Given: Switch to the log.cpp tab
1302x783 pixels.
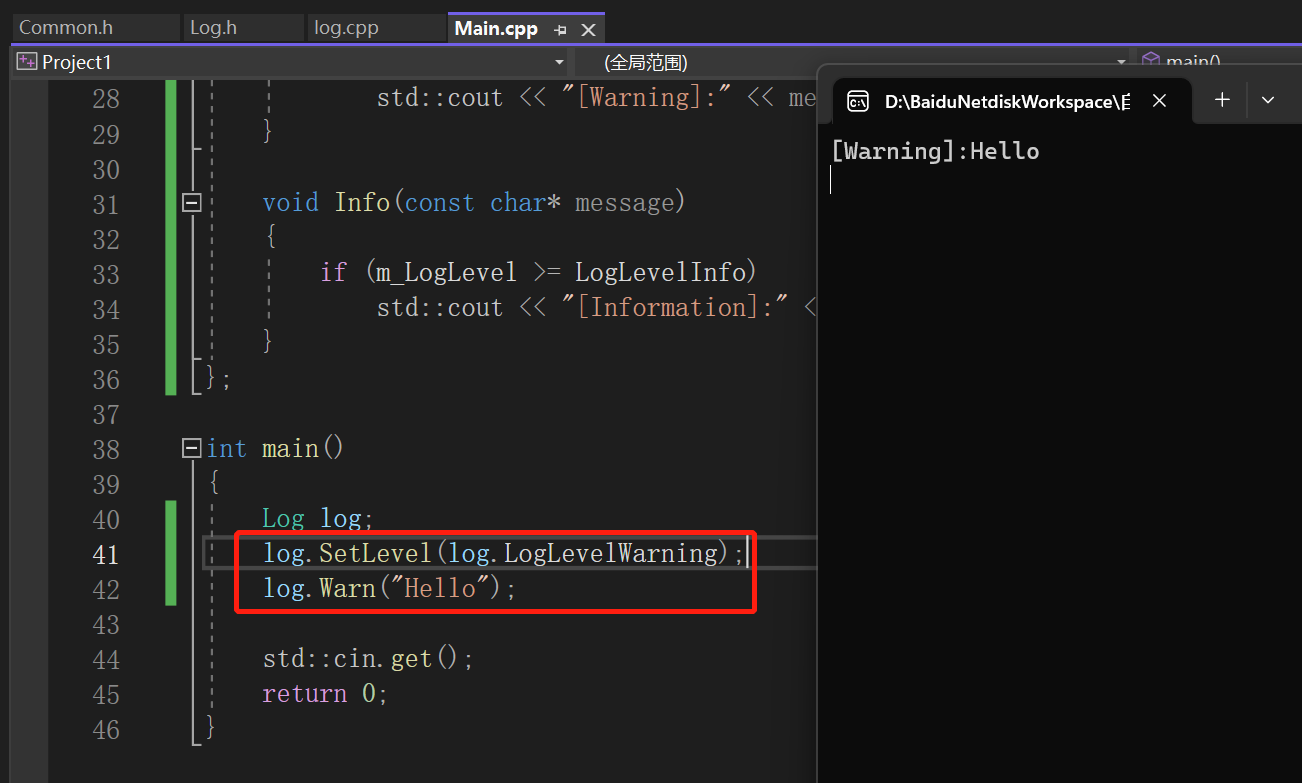Looking at the screenshot, I should (x=375, y=28).
